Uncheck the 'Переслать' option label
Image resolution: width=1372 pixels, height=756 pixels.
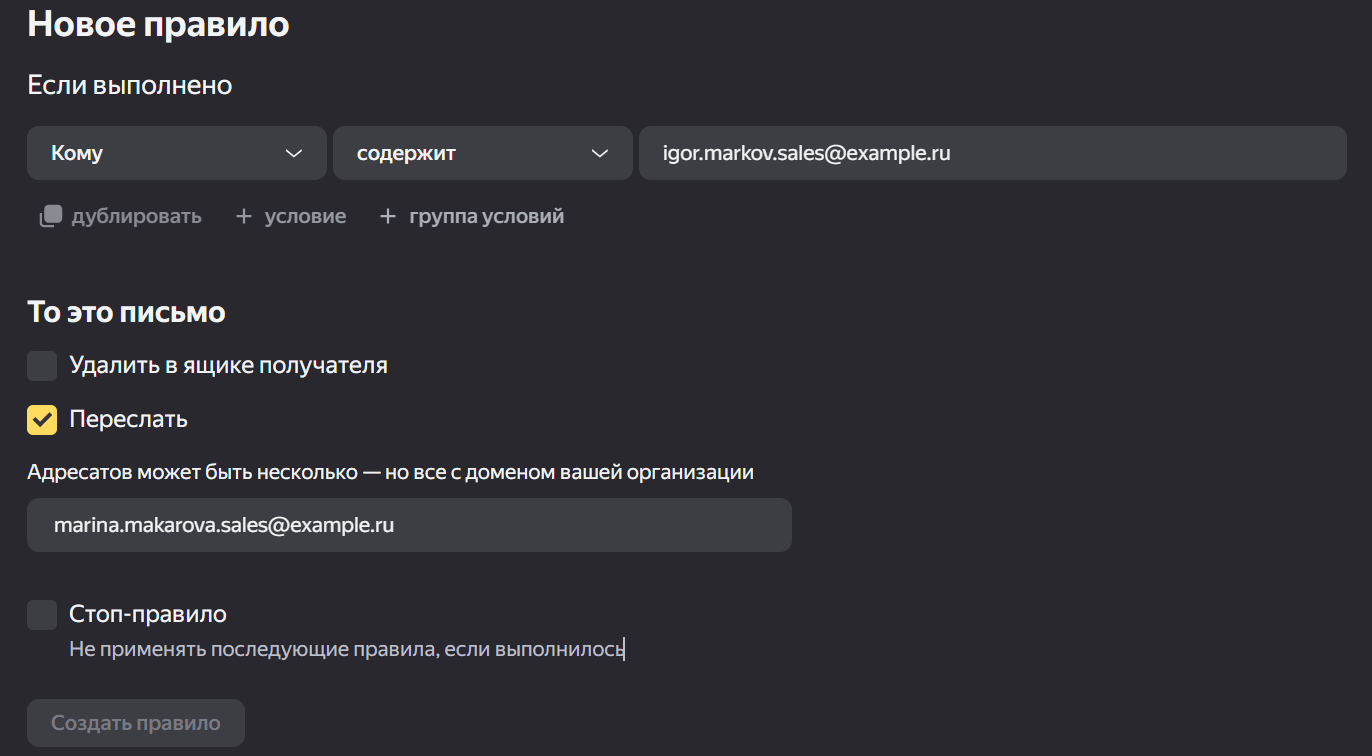click(128, 420)
